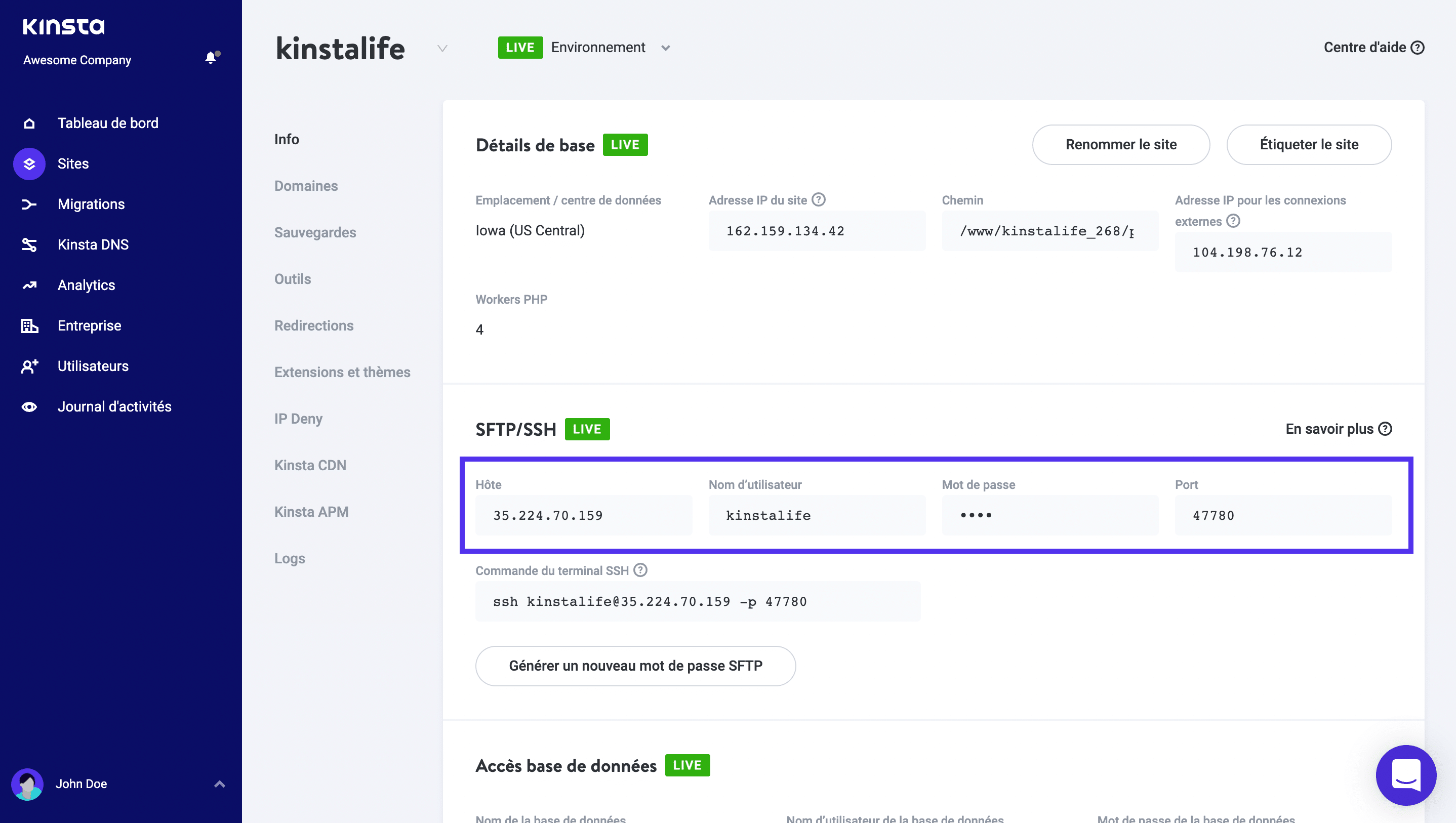Open Kinsta DNS page
This screenshot has height=823, width=1456.
[93, 245]
